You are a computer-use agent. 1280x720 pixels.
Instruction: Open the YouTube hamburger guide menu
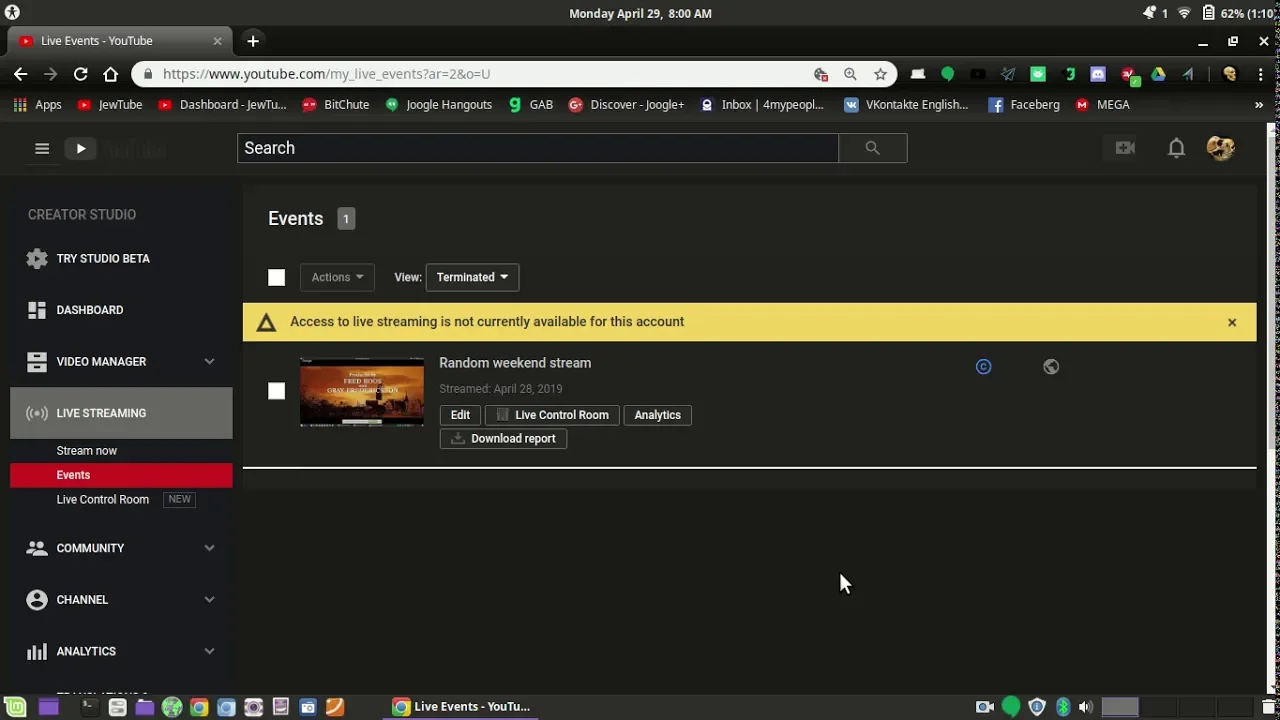coord(42,149)
